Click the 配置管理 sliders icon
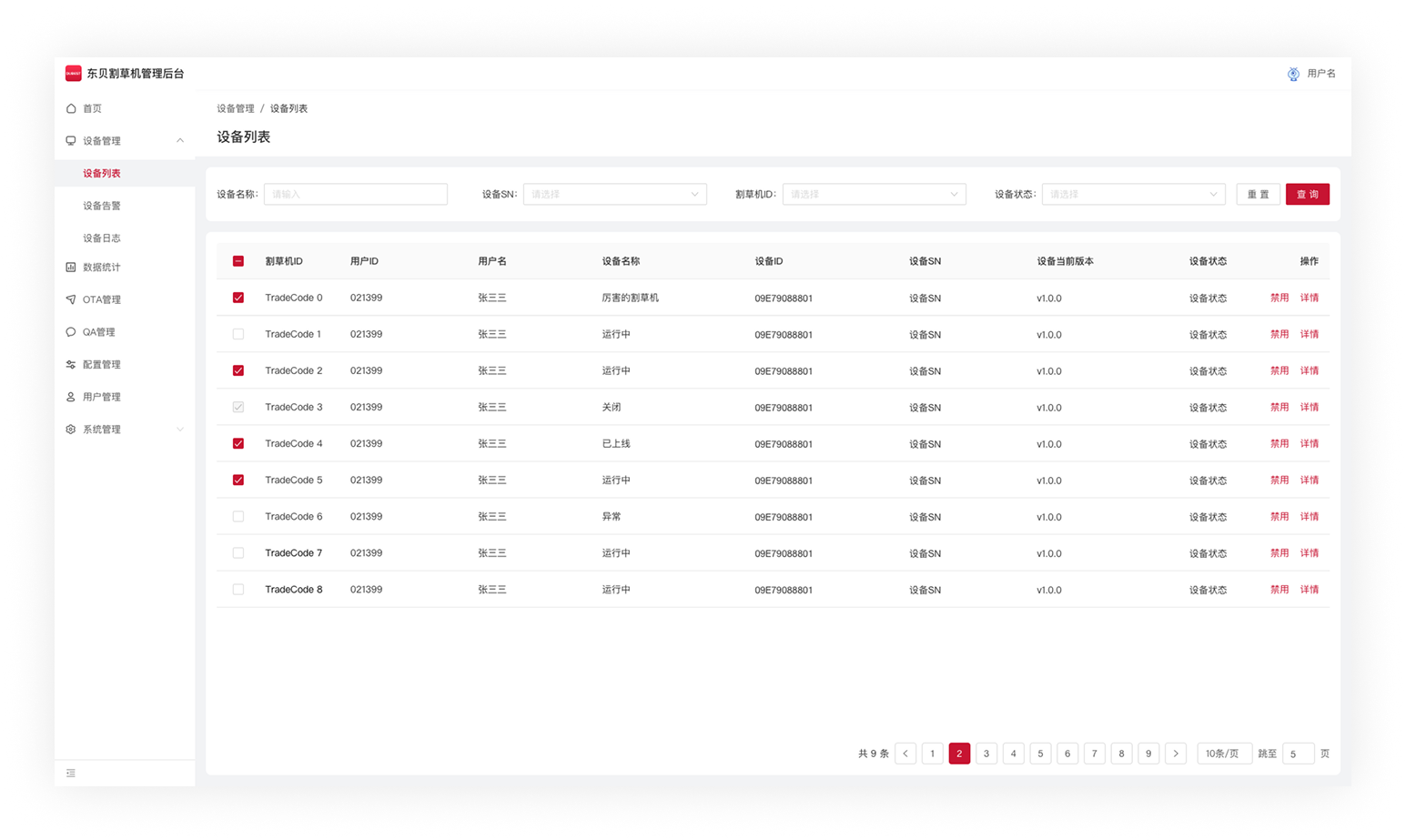The width and height of the screenshot is (1406, 840). coord(71,365)
